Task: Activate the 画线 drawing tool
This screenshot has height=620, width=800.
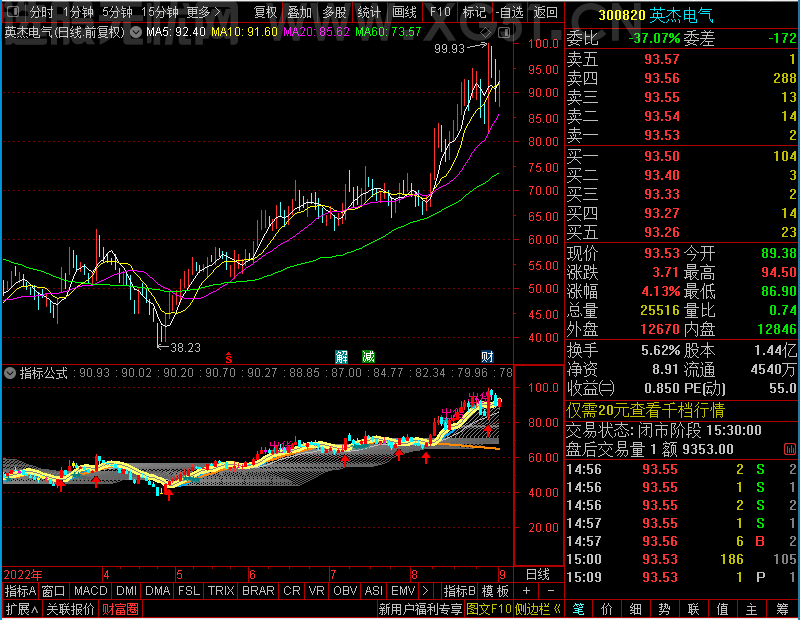Action: 405,12
